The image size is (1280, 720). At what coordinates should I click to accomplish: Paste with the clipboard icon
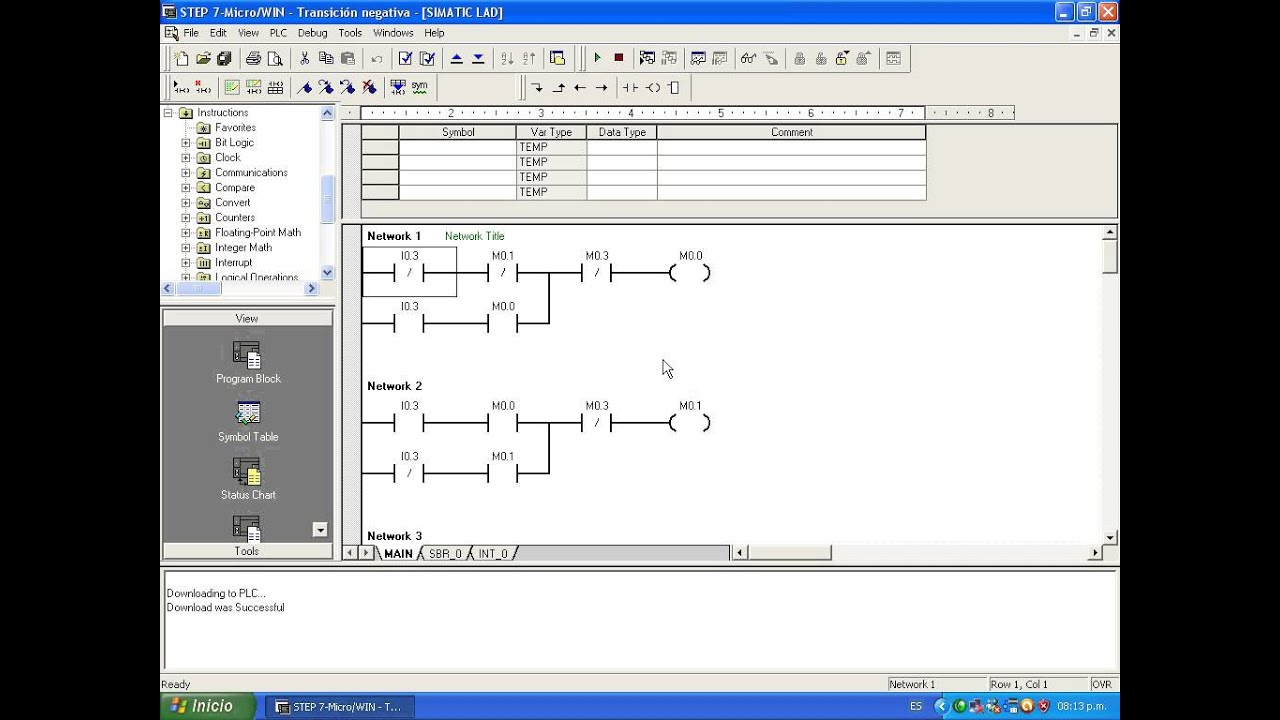coord(348,58)
